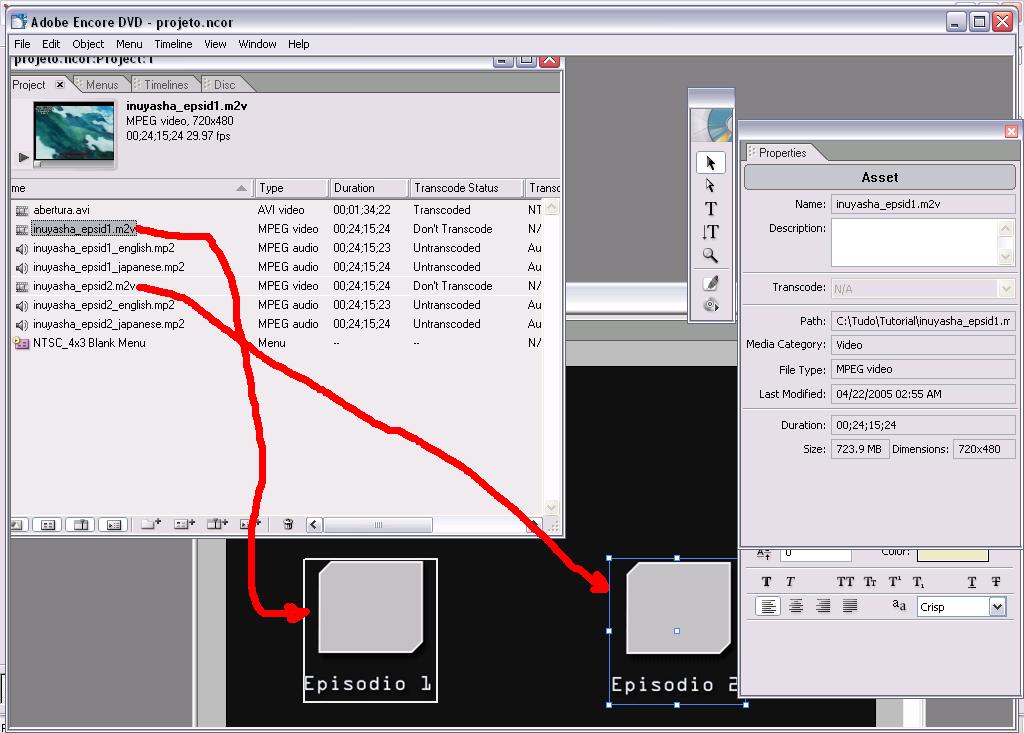Sort by the Transcode Status column header

[x=466, y=188]
